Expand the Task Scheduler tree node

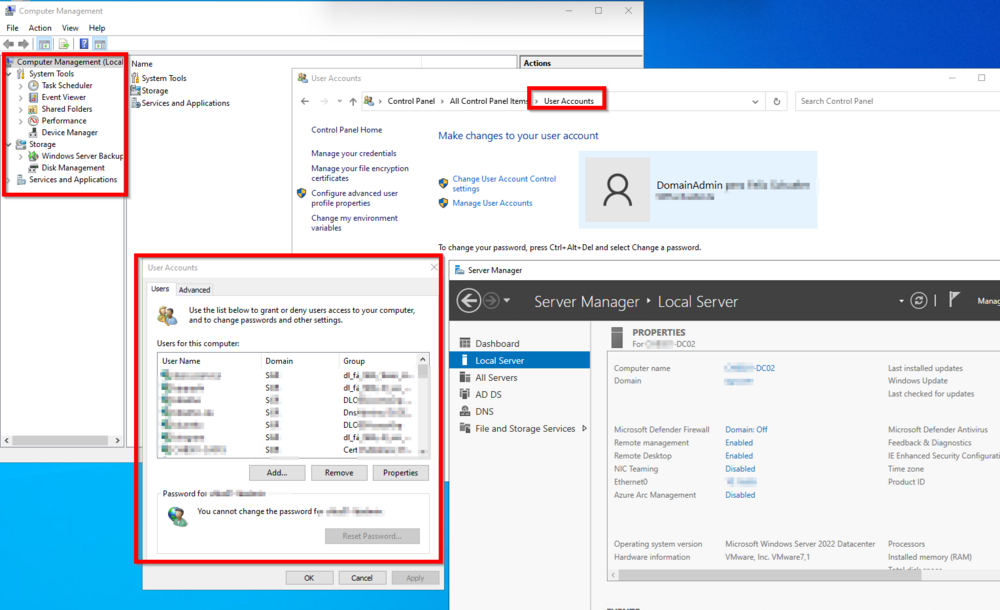click(20, 86)
